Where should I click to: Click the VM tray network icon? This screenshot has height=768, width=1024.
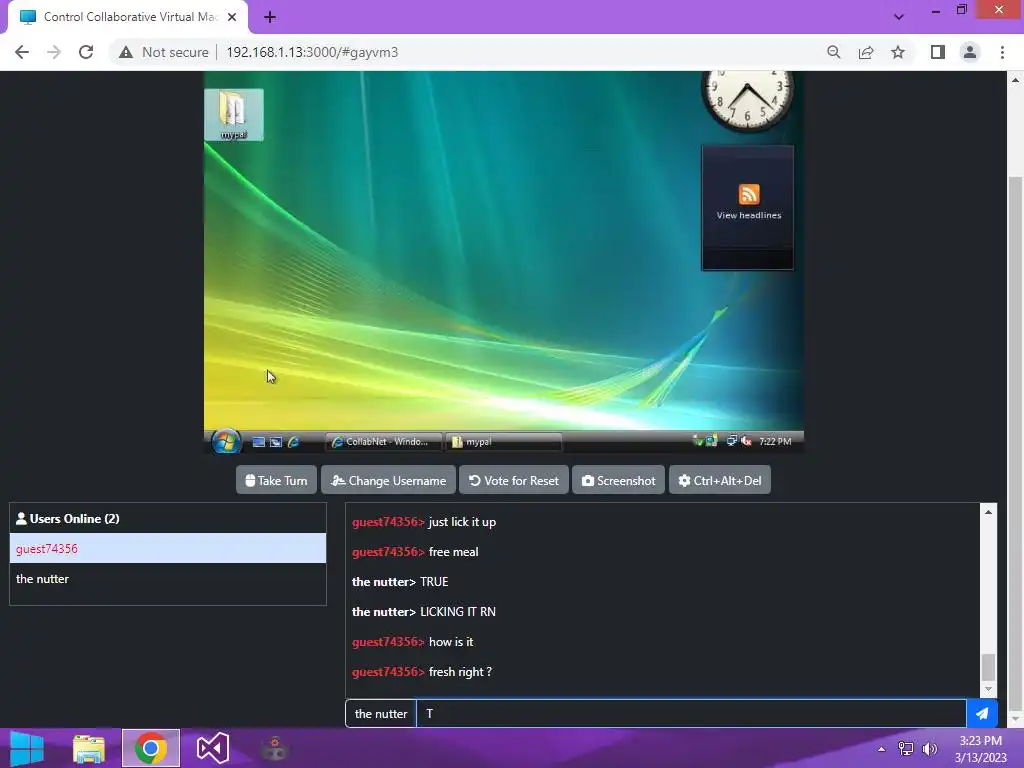(731, 441)
